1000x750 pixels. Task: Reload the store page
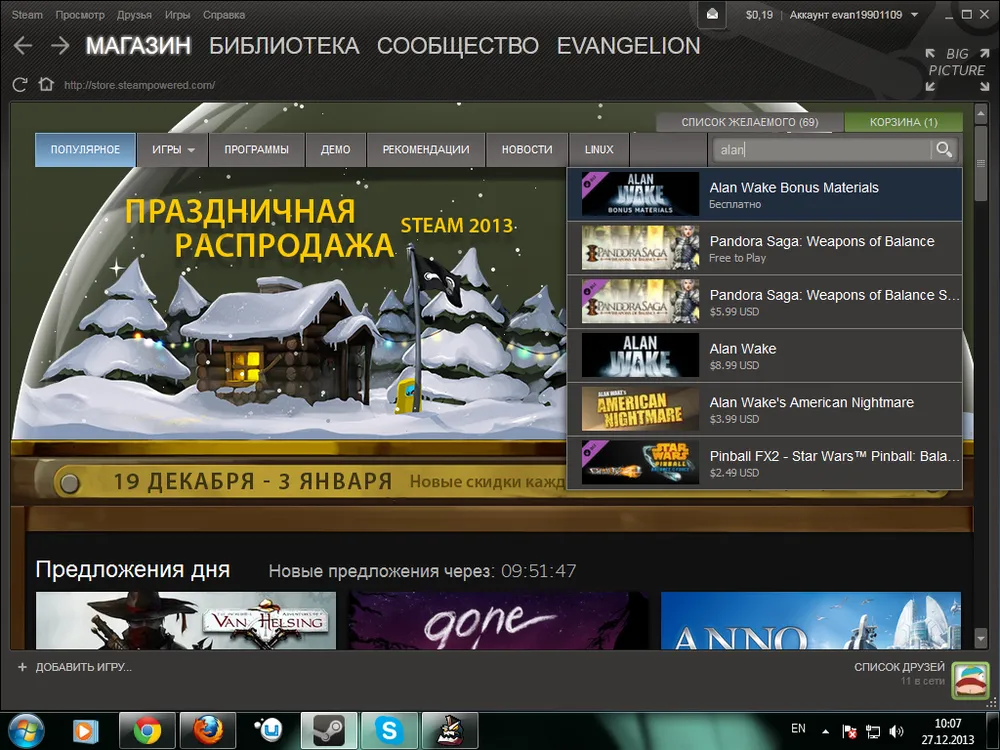pyautogui.click(x=20, y=84)
